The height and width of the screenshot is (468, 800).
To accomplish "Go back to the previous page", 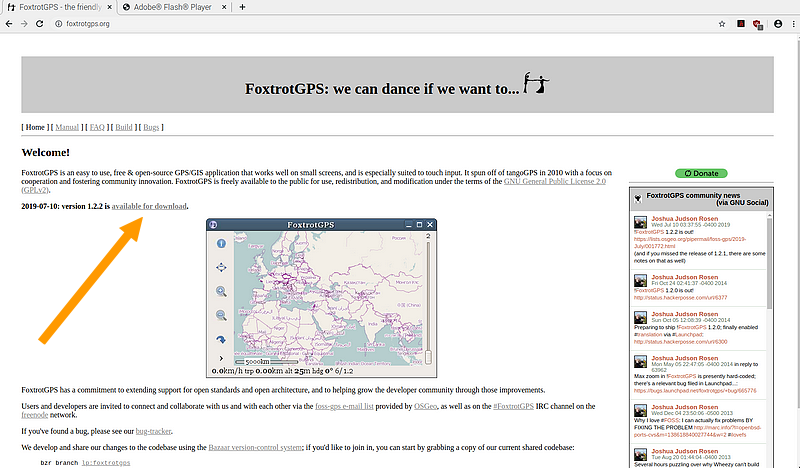I will pyautogui.click(x=9, y=23).
